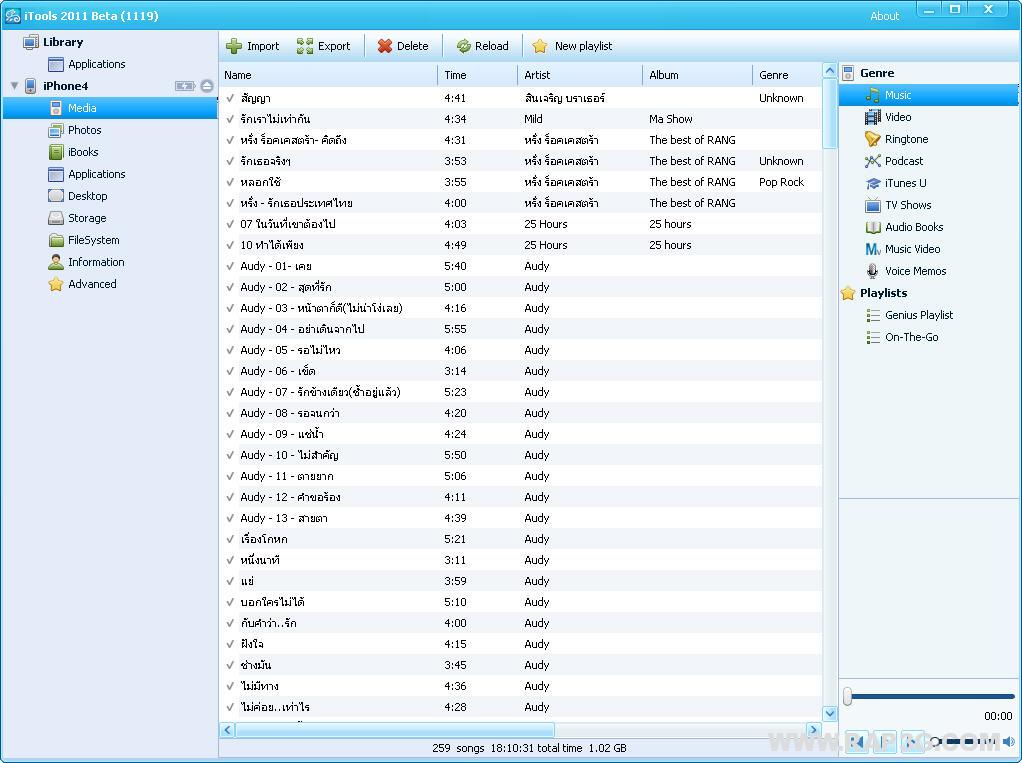The height and width of the screenshot is (763, 1022).
Task: Uncheck the หนึ่งนาที song checkmark
Action: 230,560
